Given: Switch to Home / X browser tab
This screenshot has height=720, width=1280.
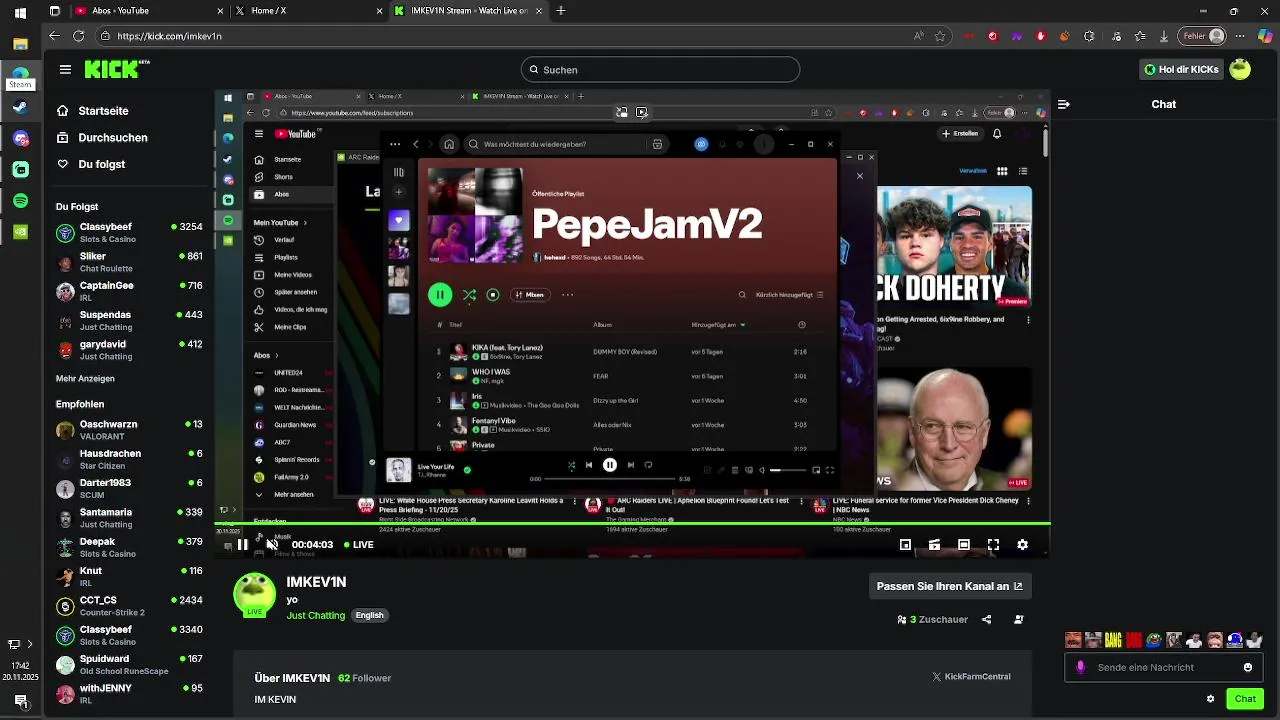Looking at the screenshot, I should click(307, 11).
